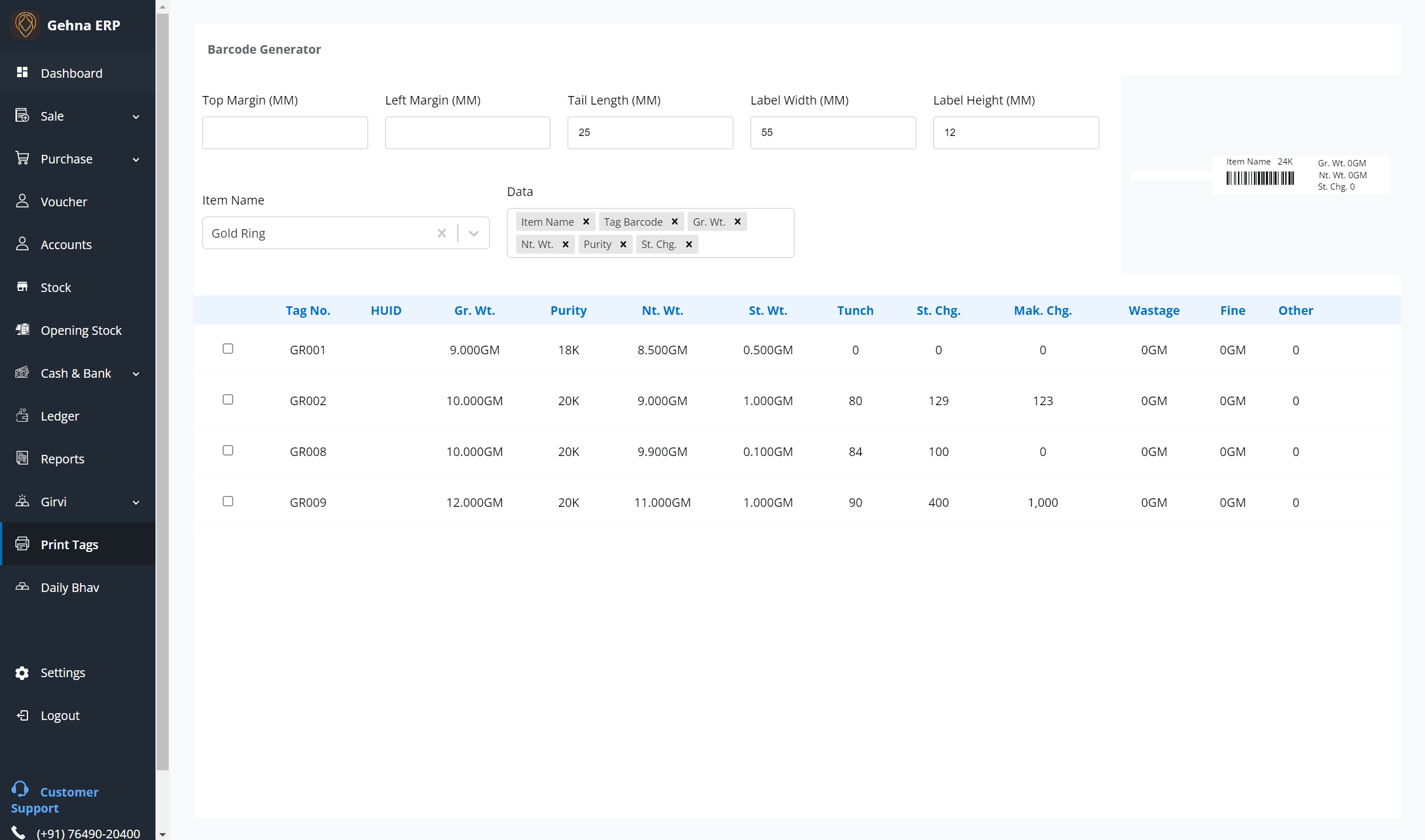Open the Item Name dropdown arrow
The height and width of the screenshot is (840, 1425).
click(474, 233)
